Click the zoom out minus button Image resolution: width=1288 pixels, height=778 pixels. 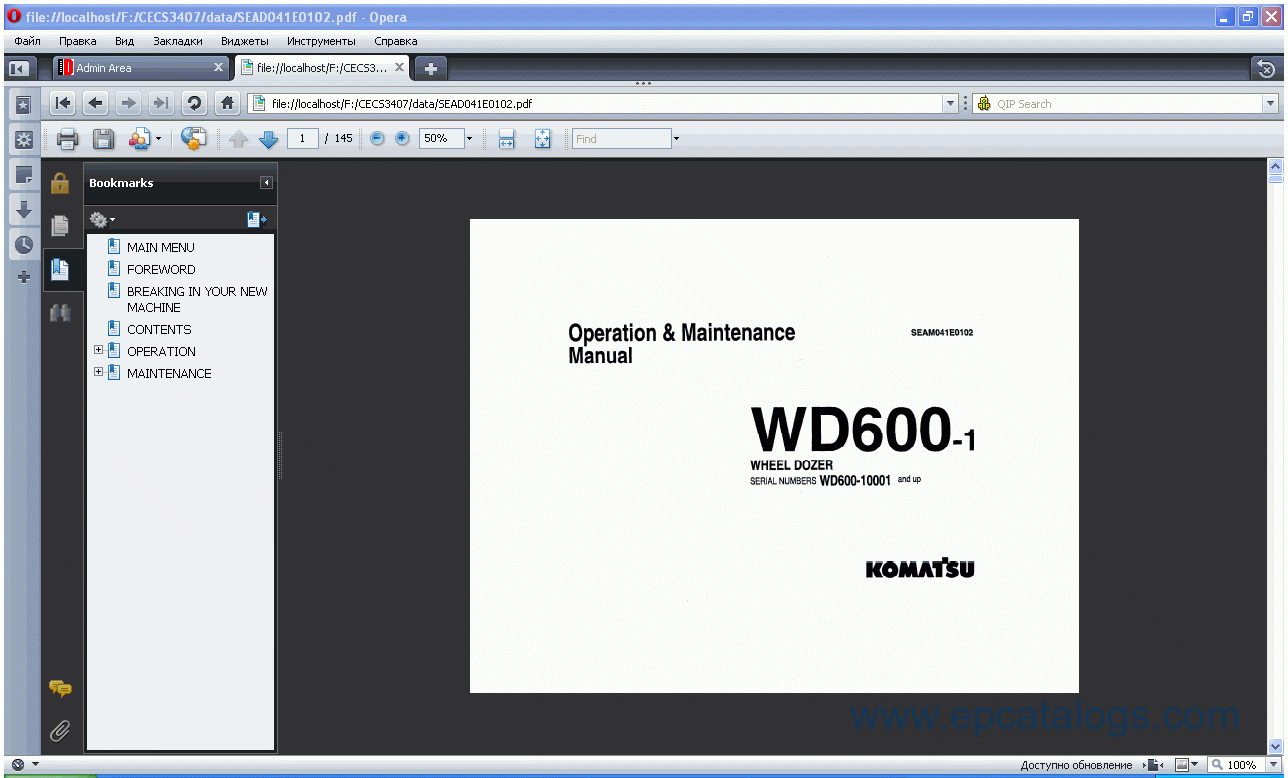click(x=377, y=139)
